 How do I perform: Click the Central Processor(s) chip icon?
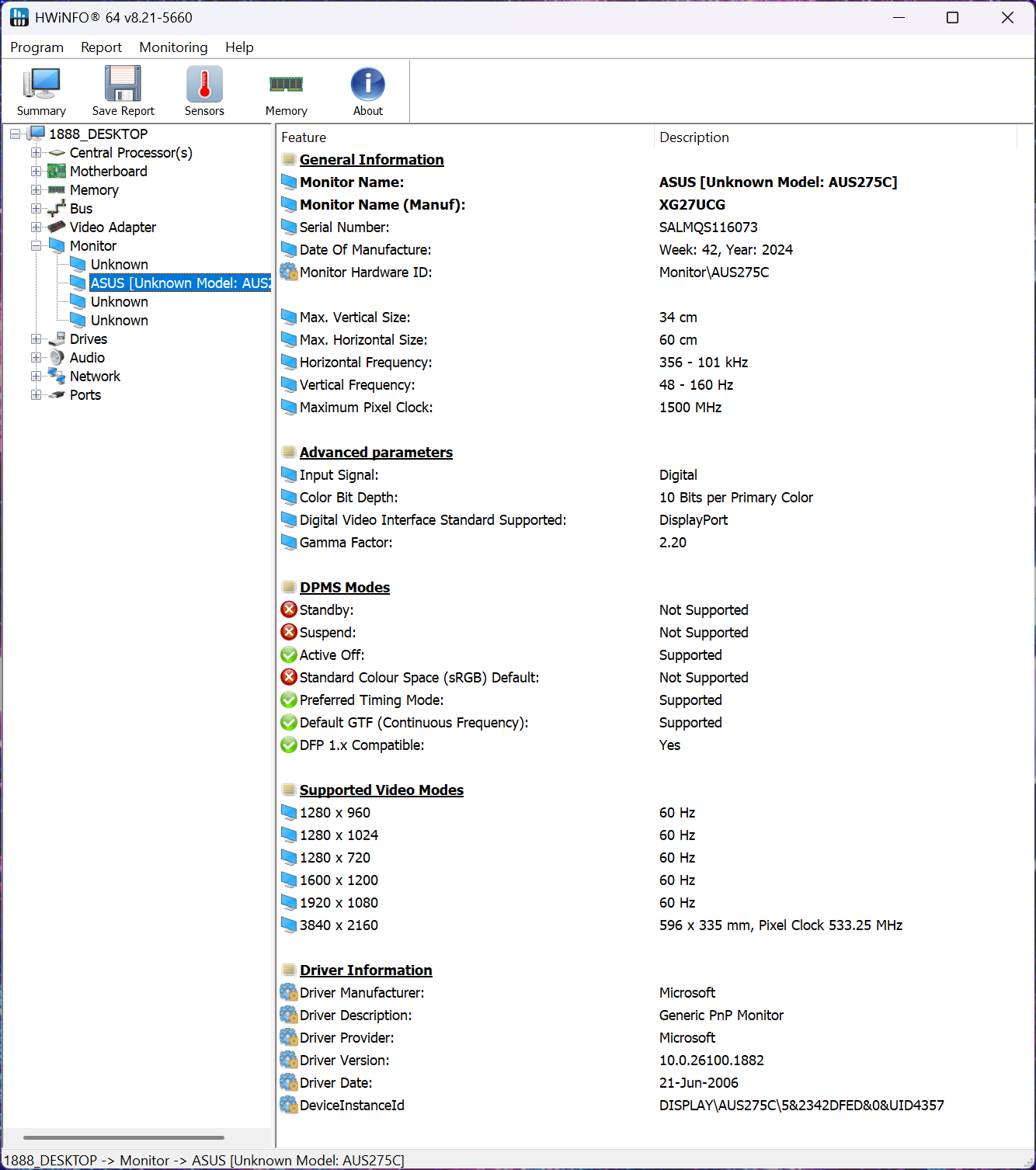(57, 153)
